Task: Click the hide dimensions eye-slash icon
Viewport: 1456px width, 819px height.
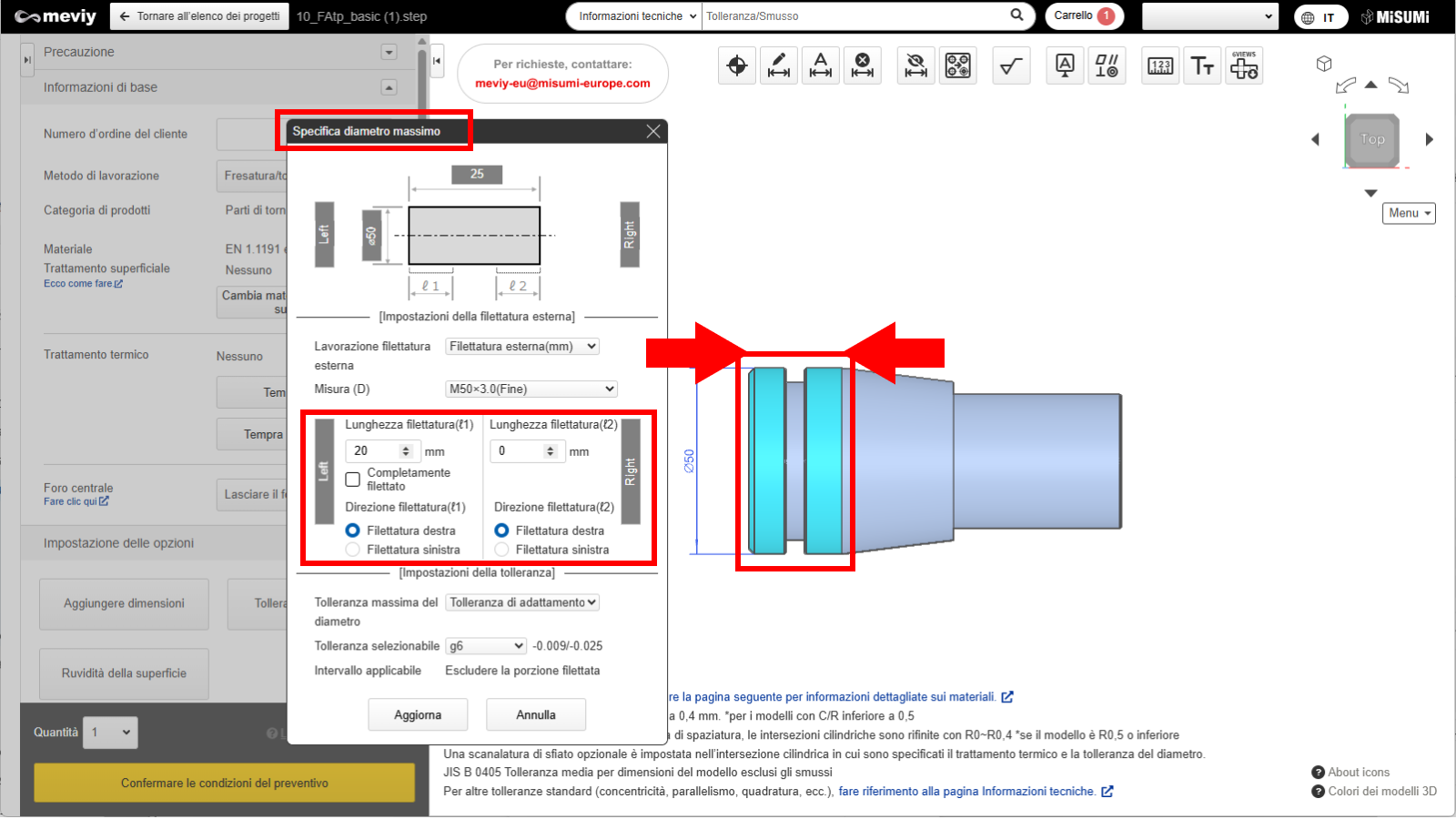Action: point(915,66)
